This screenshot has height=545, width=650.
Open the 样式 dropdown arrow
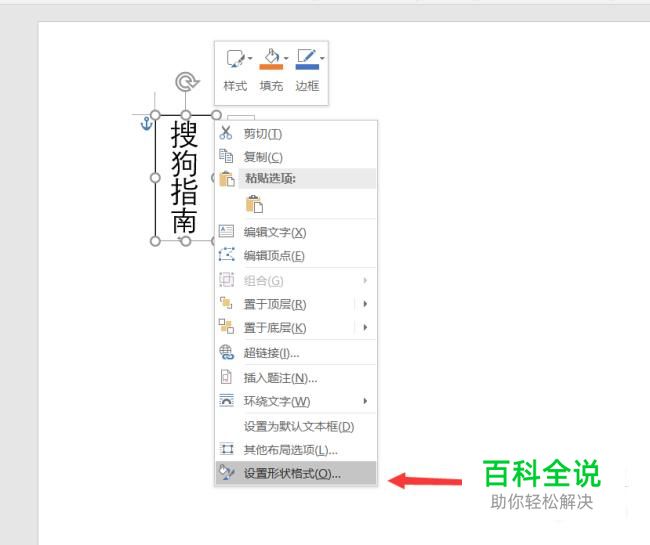click(250, 58)
